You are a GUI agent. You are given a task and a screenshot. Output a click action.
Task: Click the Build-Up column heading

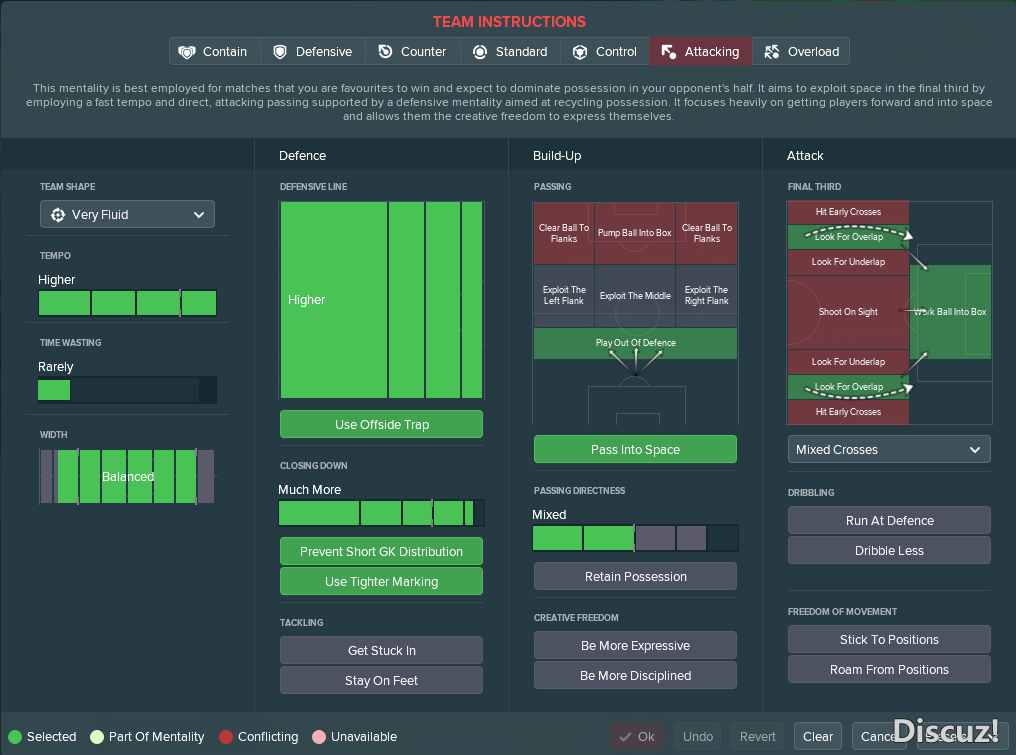pos(557,156)
